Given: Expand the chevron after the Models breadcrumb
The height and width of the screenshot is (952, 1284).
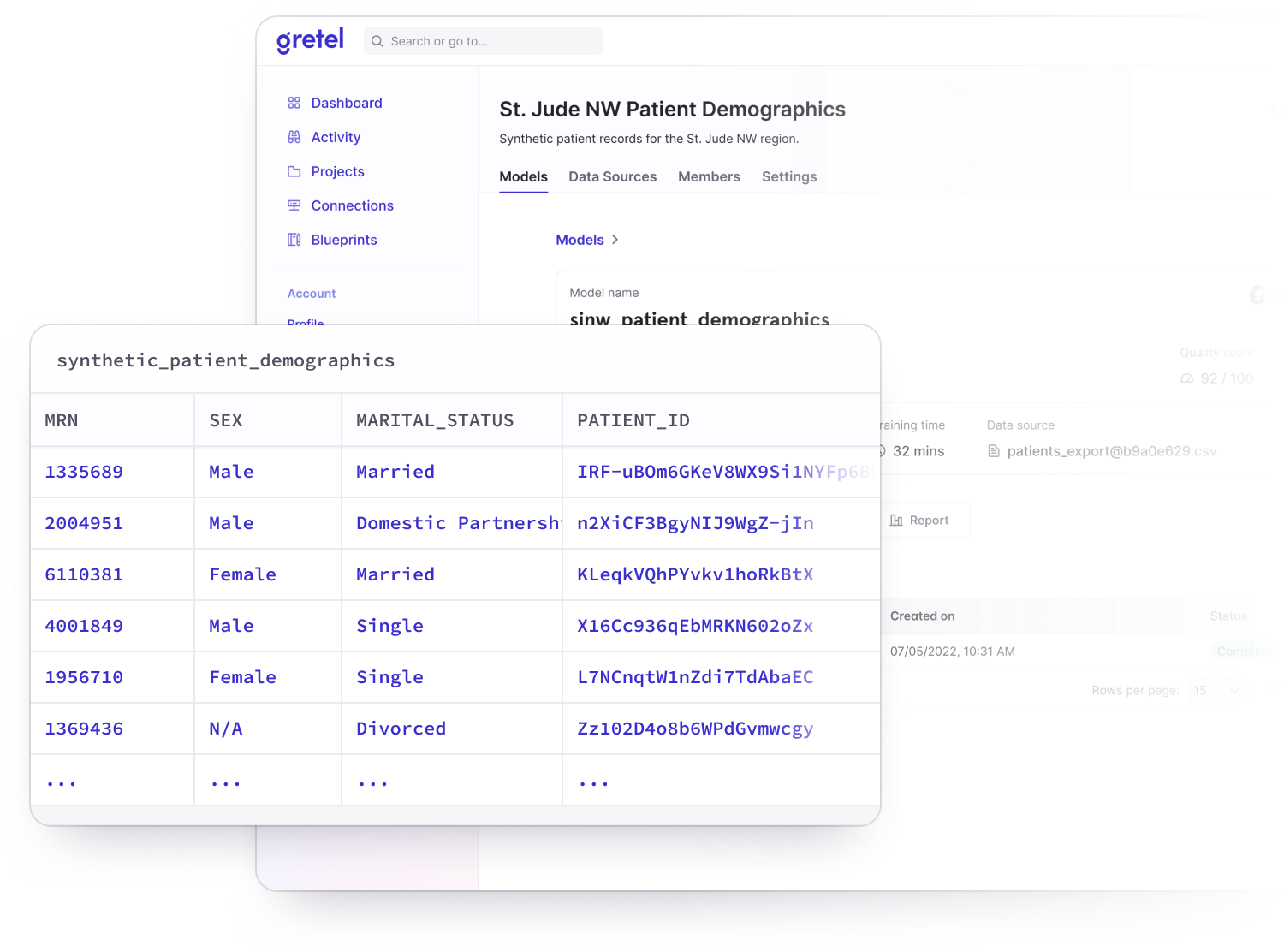Looking at the screenshot, I should (616, 240).
